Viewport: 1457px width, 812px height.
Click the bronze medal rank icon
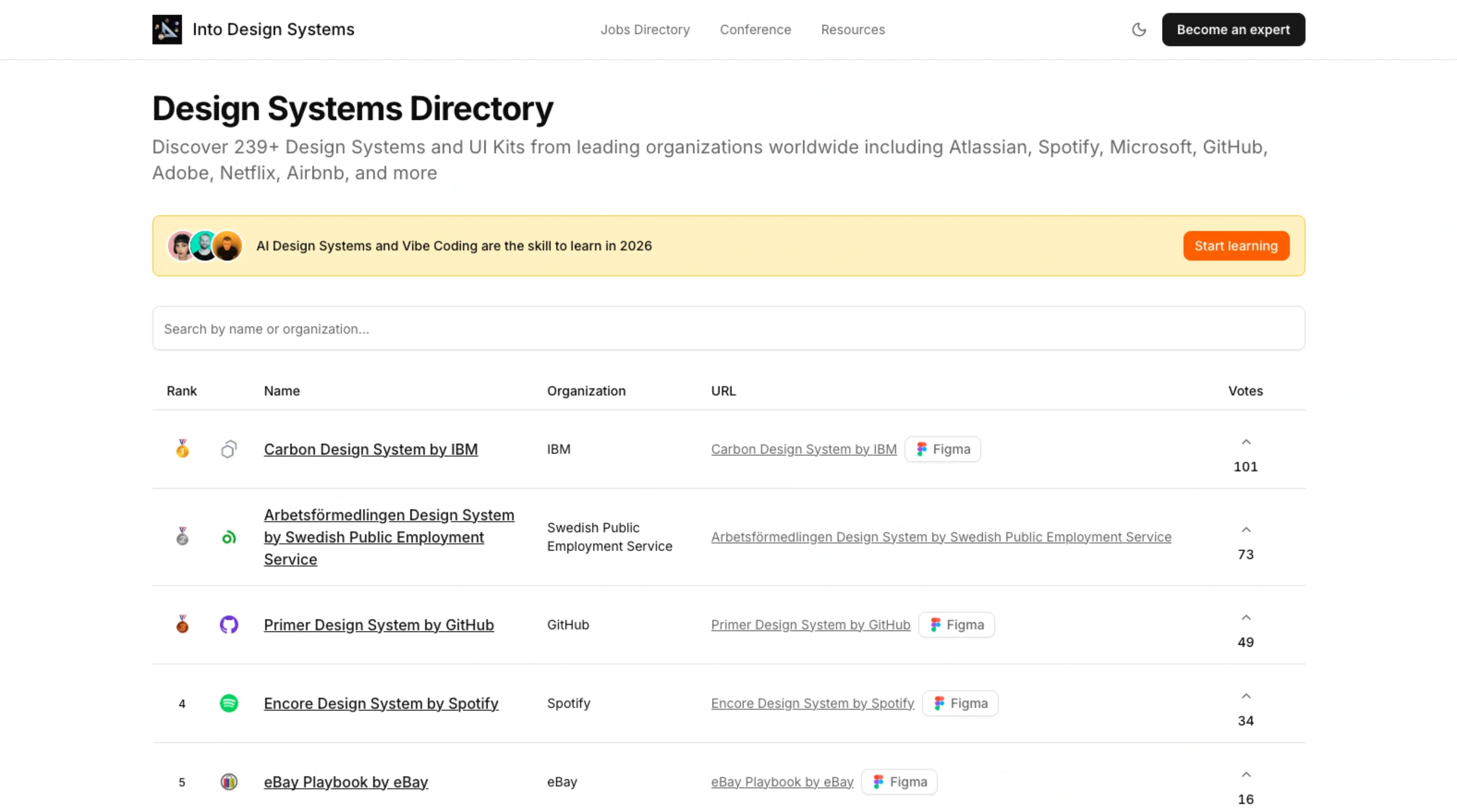click(182, 624)
